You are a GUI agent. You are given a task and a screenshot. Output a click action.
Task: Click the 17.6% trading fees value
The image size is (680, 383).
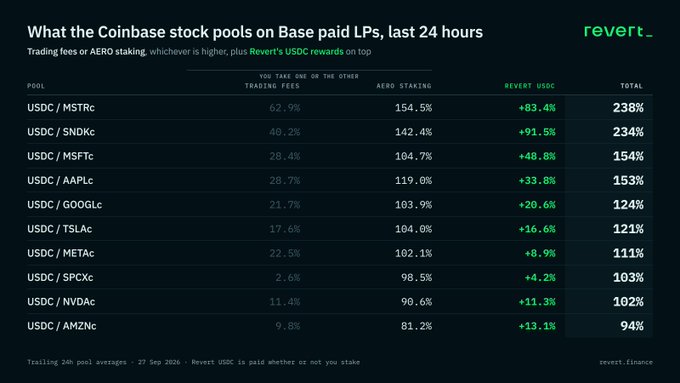284,229
